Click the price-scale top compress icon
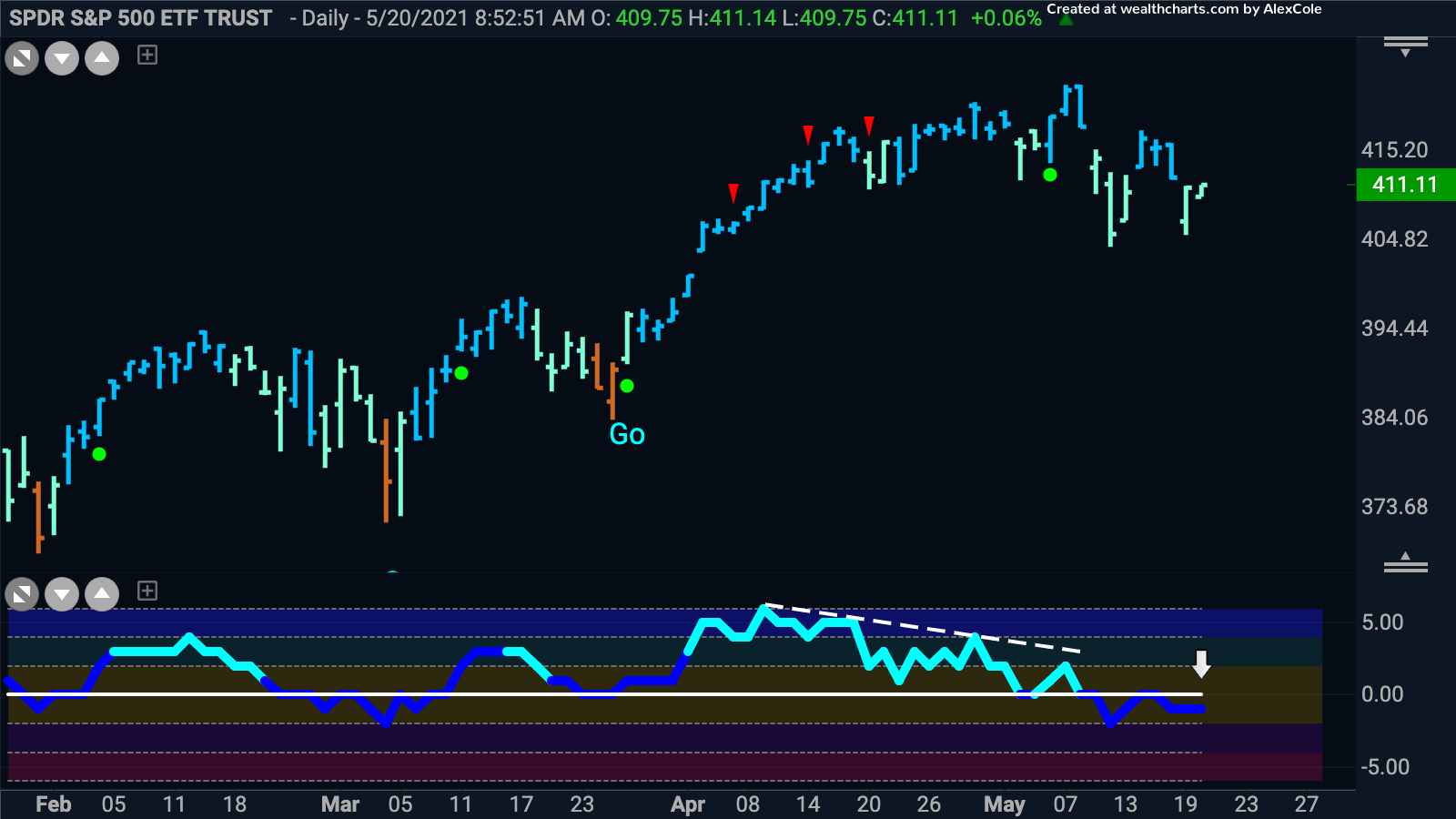This screenshot has height=819, width=1456. pyautogui.click(x=1406, y=45)
